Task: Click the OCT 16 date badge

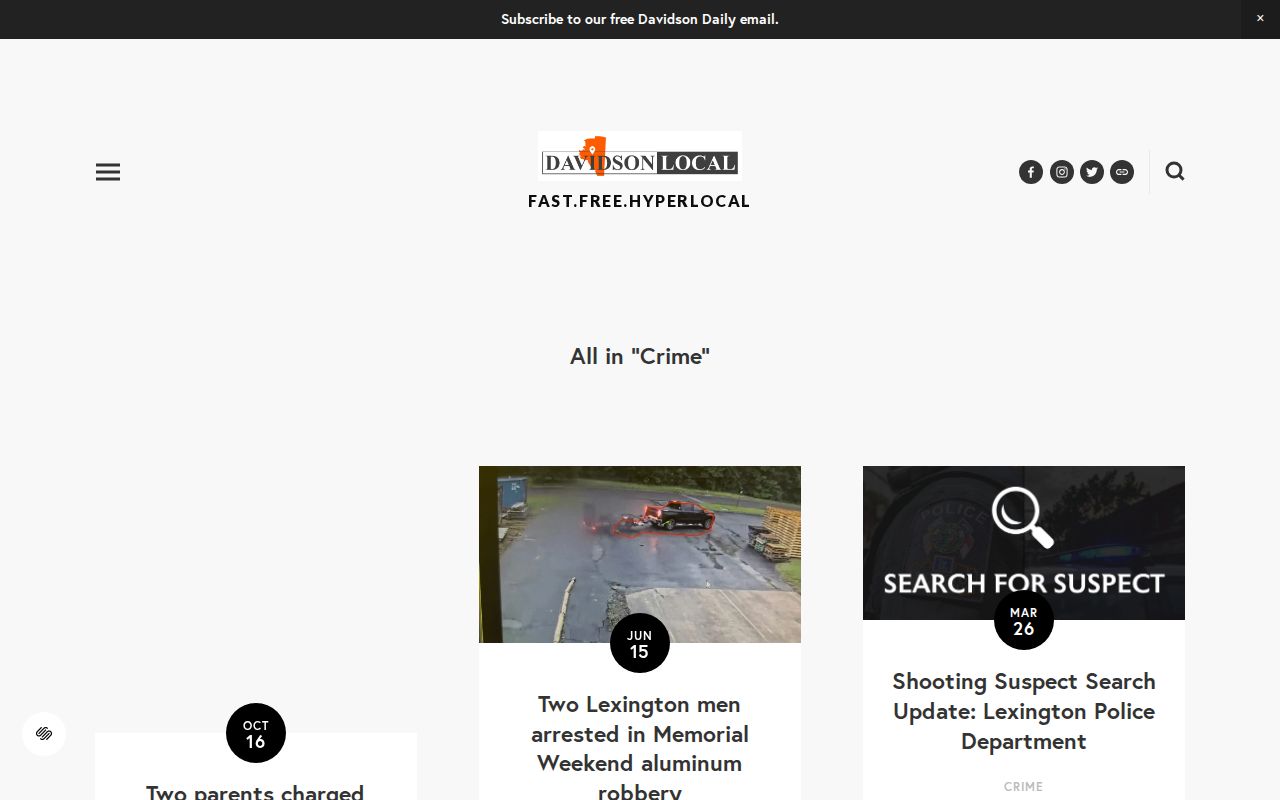Action: (256, 733)
